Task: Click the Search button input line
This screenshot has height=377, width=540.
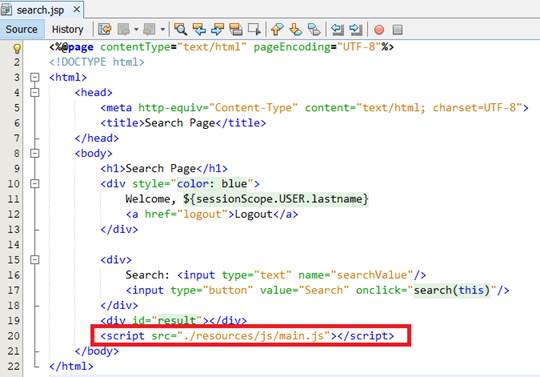Action: coord(318,290)
